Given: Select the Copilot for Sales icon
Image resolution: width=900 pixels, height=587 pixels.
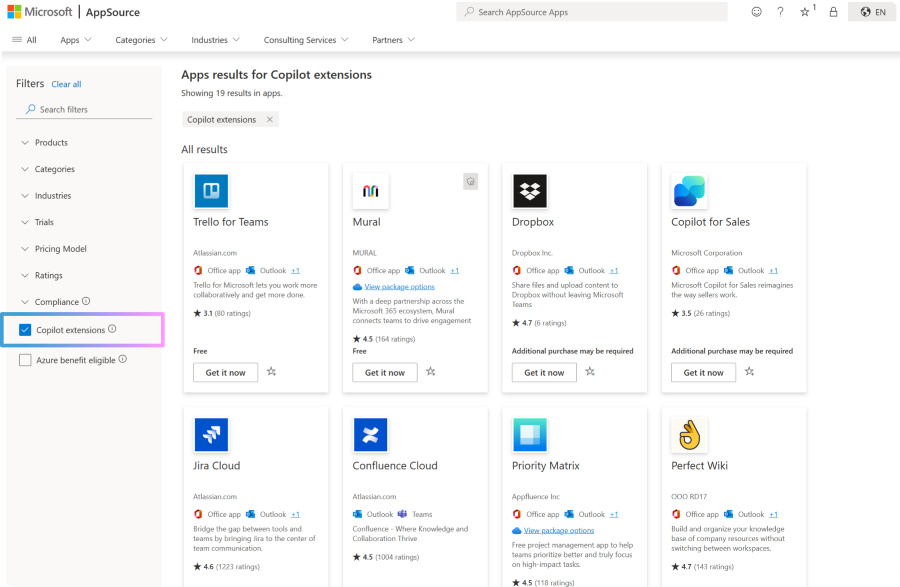Looking at the screenshot, I should coord(690,190).
